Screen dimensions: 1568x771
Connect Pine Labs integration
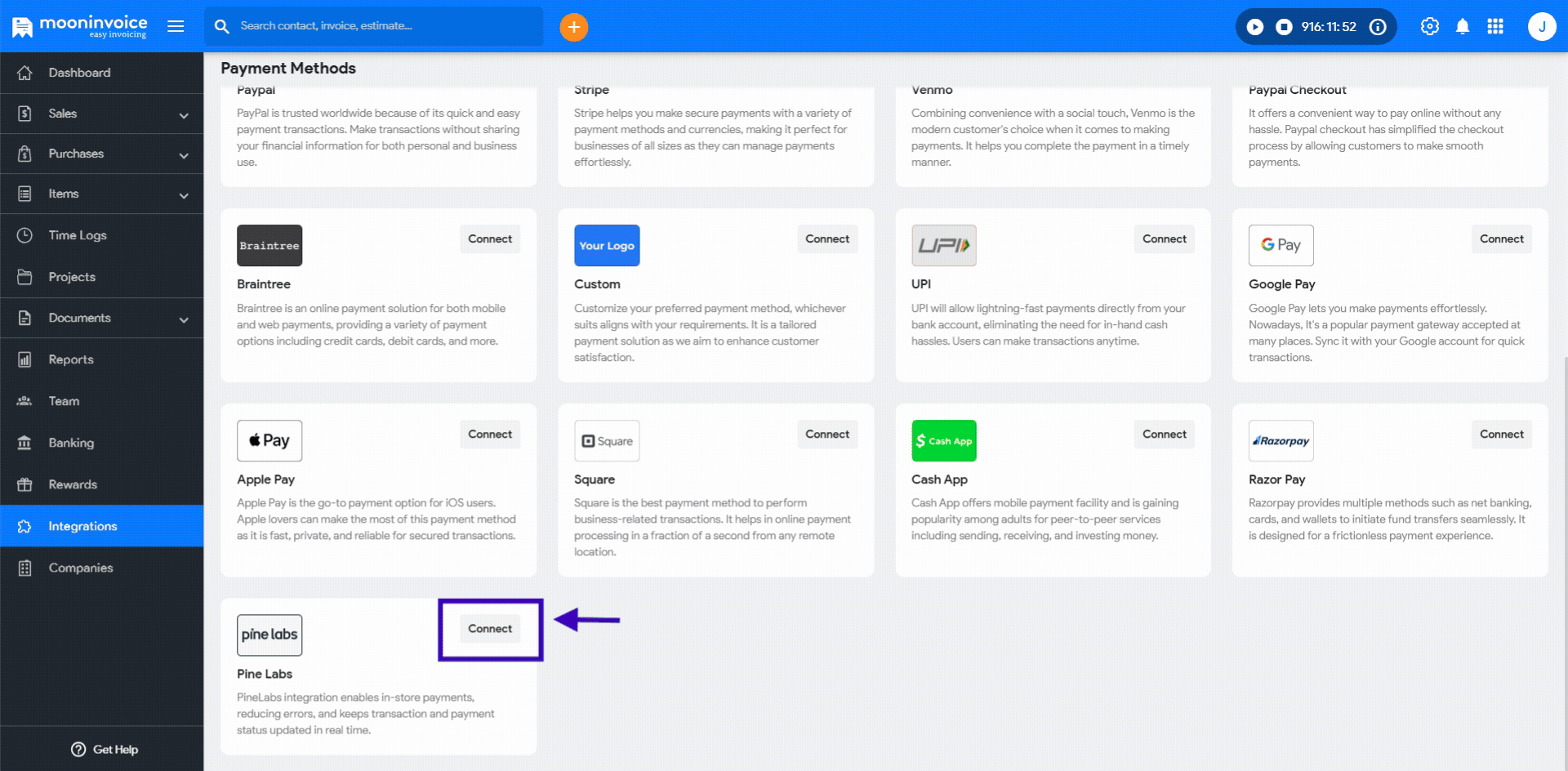pos(490,629)
